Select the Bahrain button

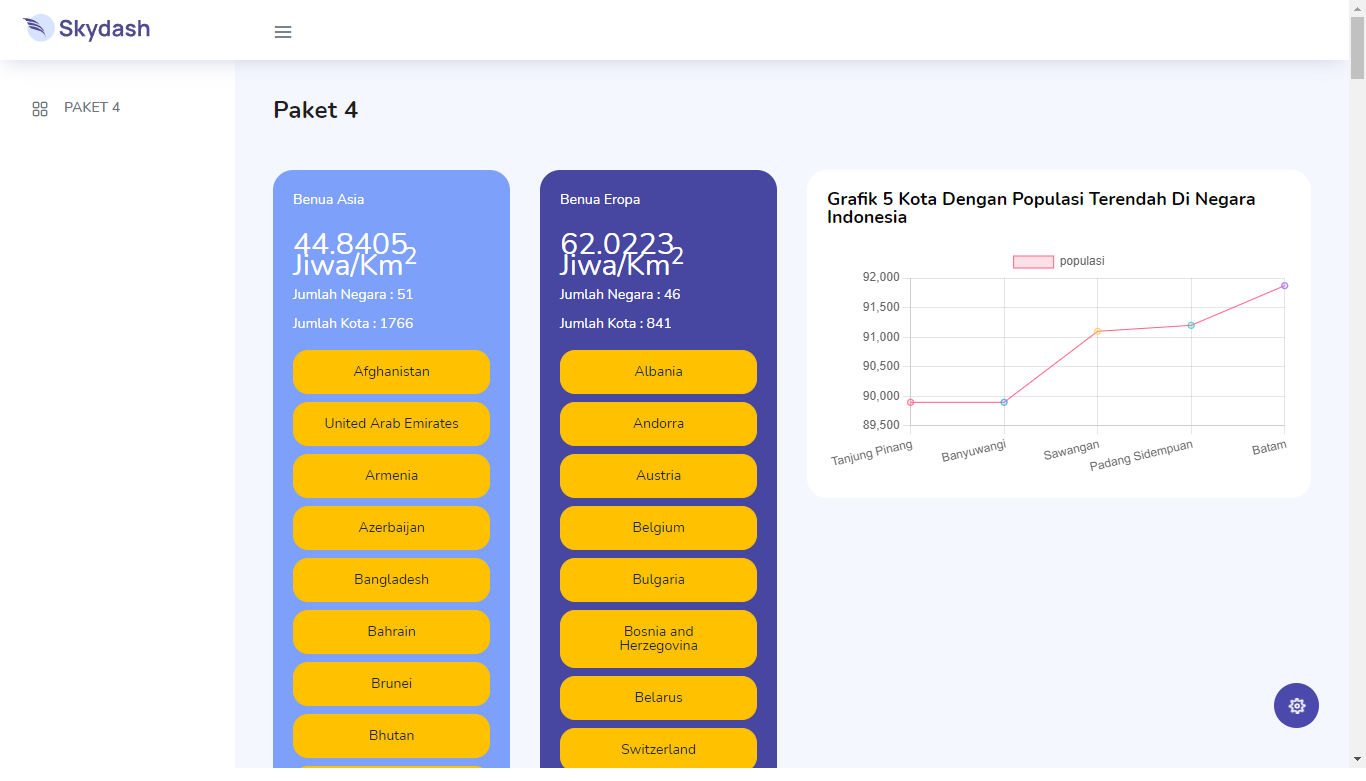[x=391, y=632]
